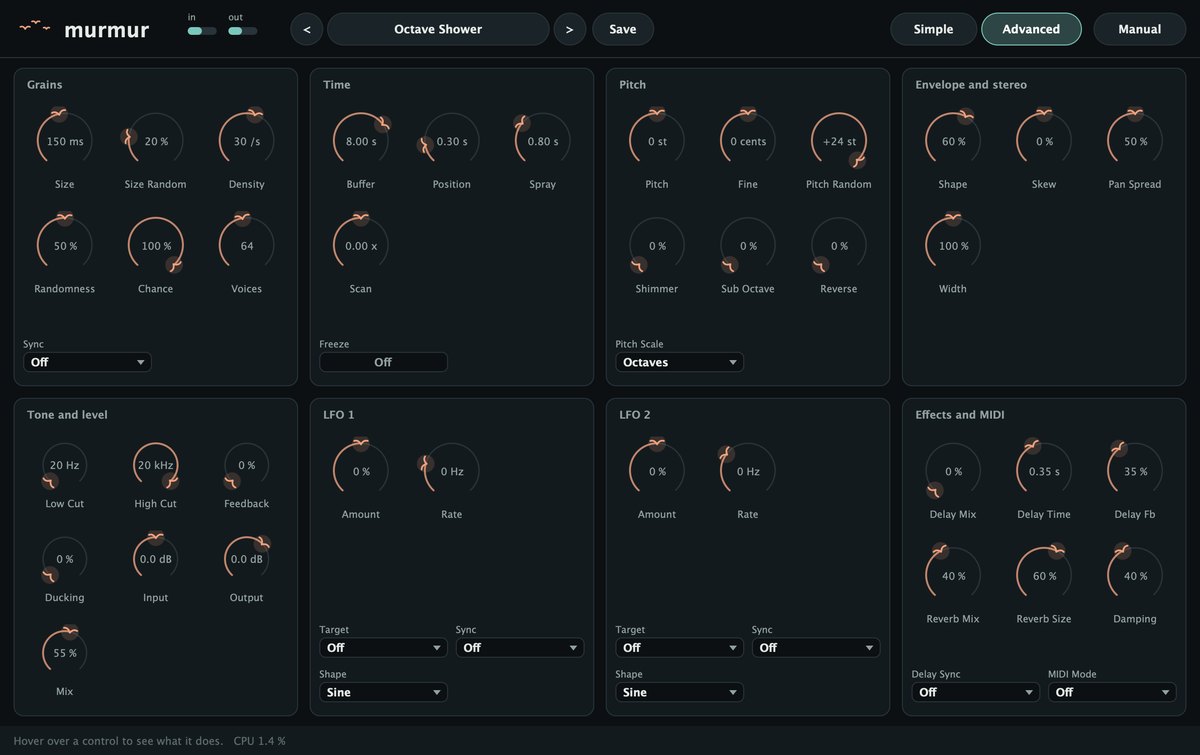Click the Randomness knob

[x=65, y=246]
